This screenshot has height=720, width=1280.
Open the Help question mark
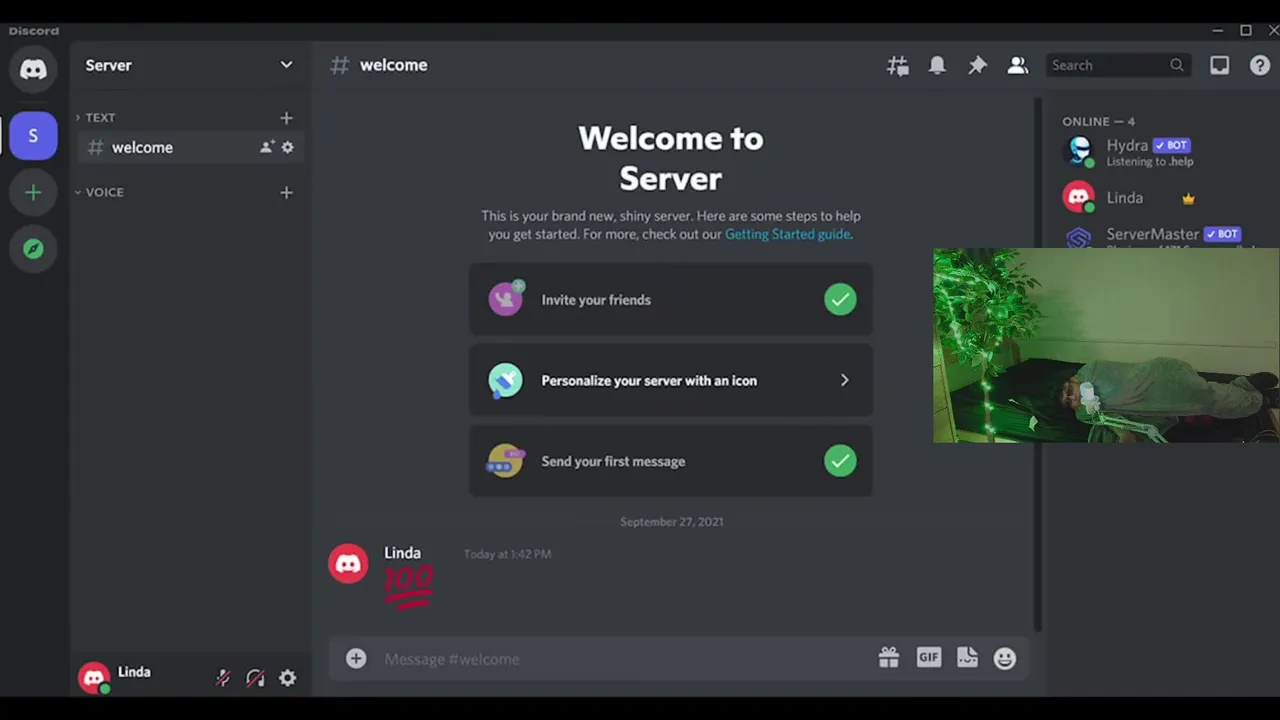pyautogui.click(x=1260, y=66)
